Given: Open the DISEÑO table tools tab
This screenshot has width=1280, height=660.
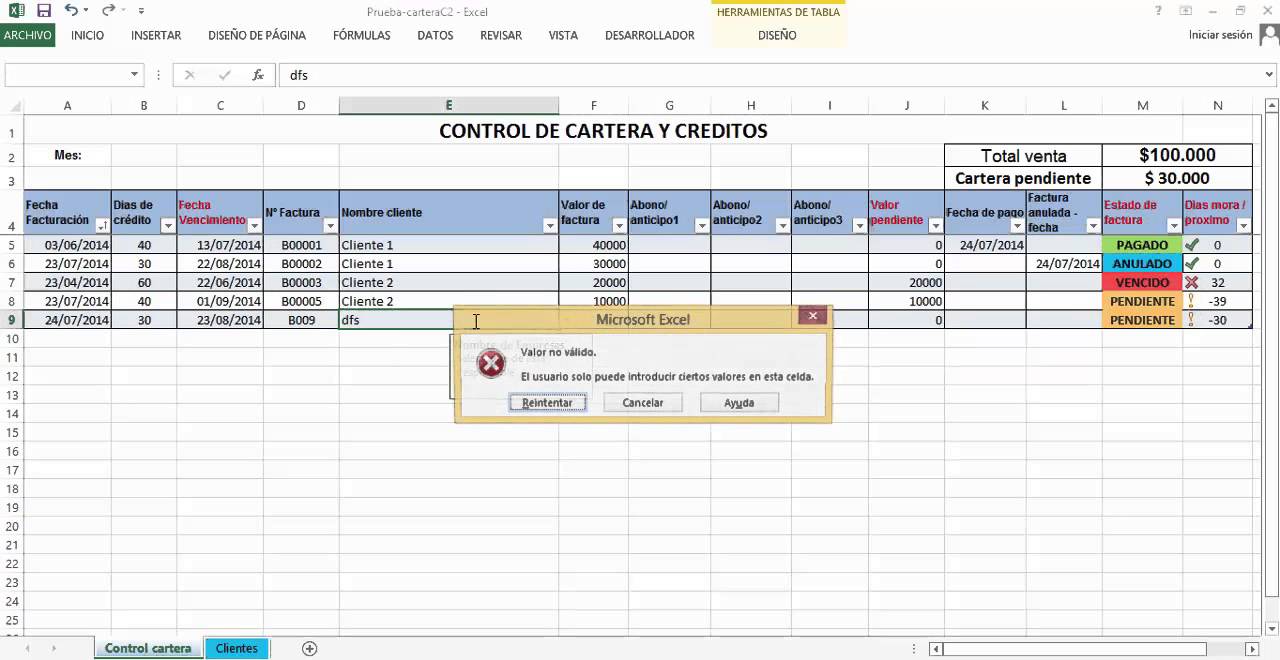Looking at the screenshot, I should coord(777,35).
